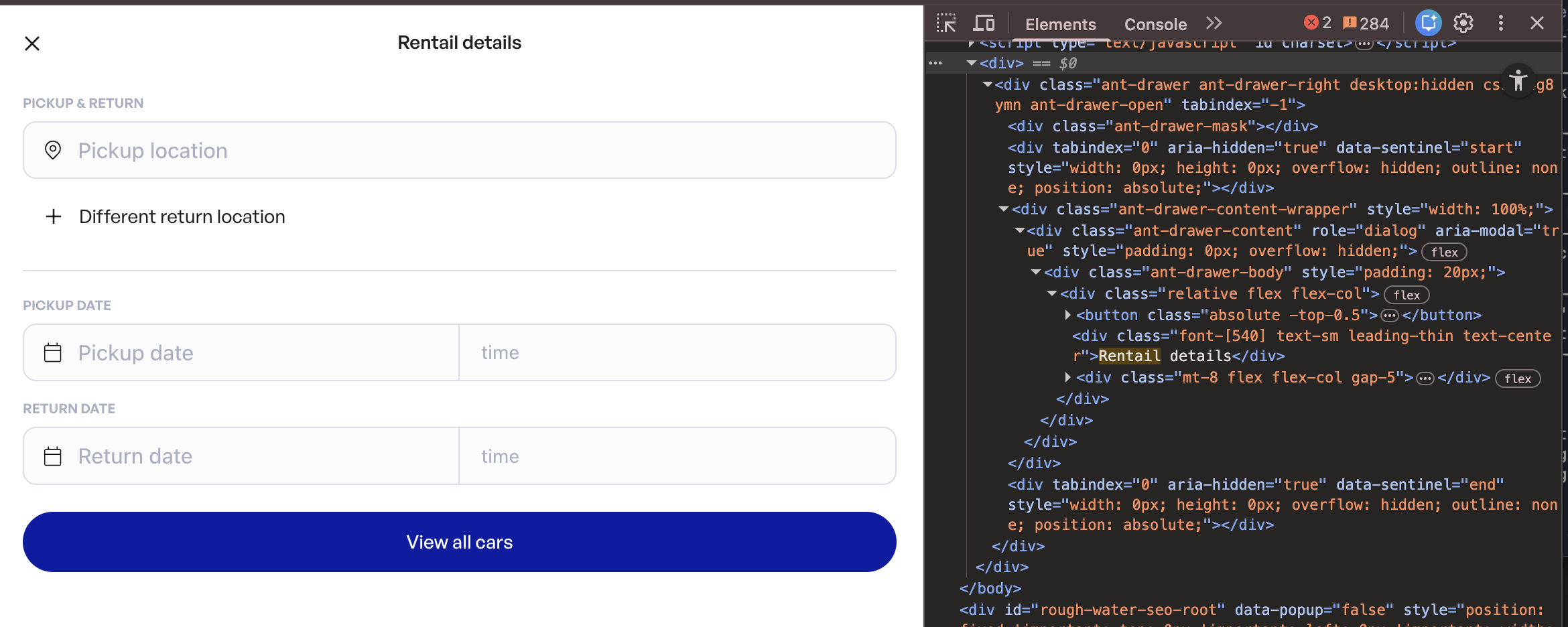Collapse the ant-drawer-content-wrapper node
1568x627 pixels.
tap(1004, 209)
